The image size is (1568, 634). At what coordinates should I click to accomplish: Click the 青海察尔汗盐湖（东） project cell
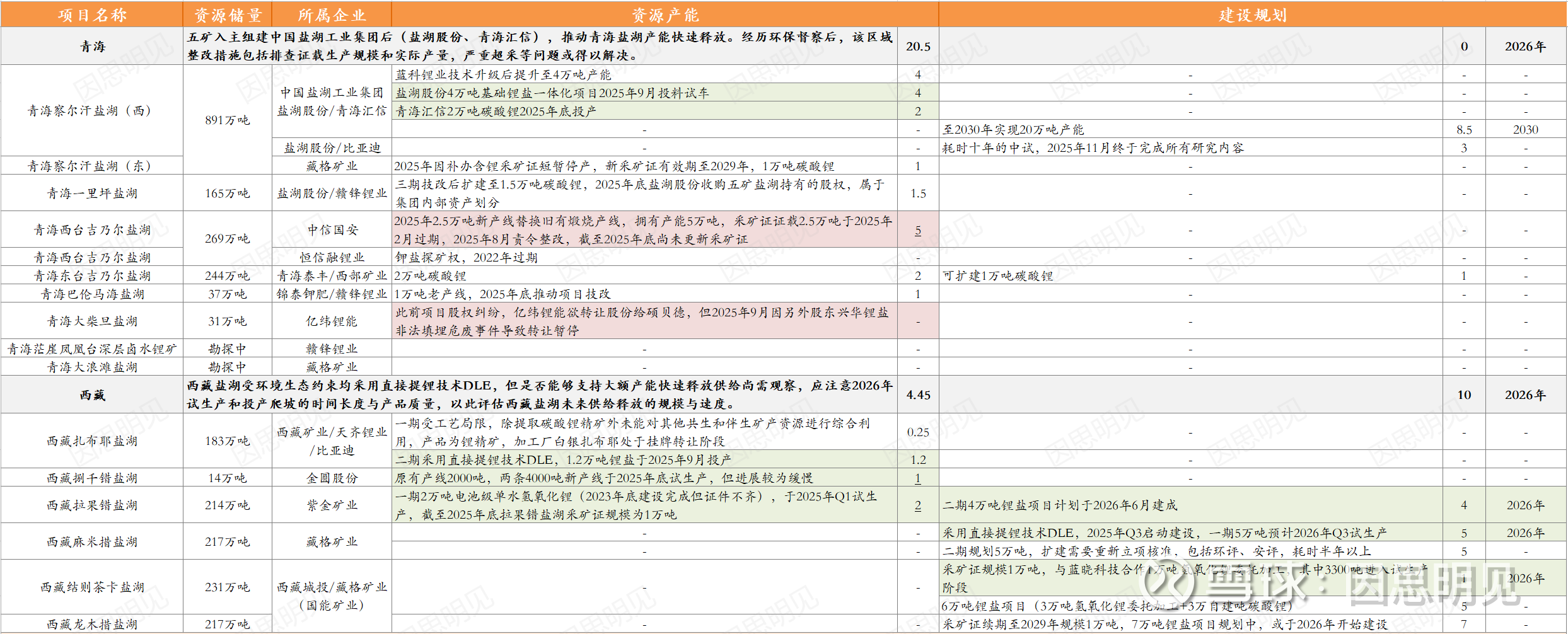pyautogui.click(x=92, y=166)
